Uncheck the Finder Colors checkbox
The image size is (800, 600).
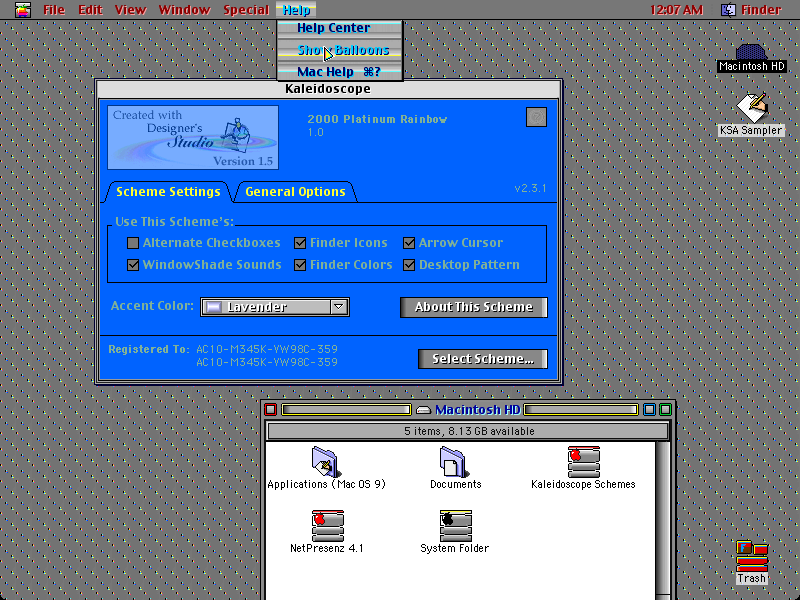(300, 265)
